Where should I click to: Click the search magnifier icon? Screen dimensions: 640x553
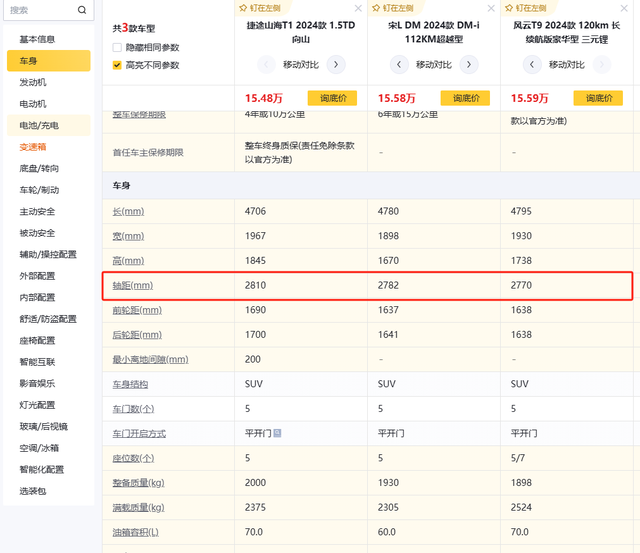click(x=82, y=10)
